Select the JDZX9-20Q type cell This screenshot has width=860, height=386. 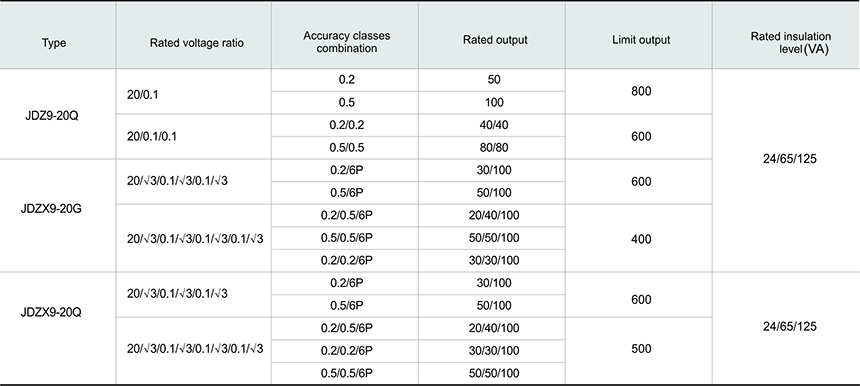51,313
